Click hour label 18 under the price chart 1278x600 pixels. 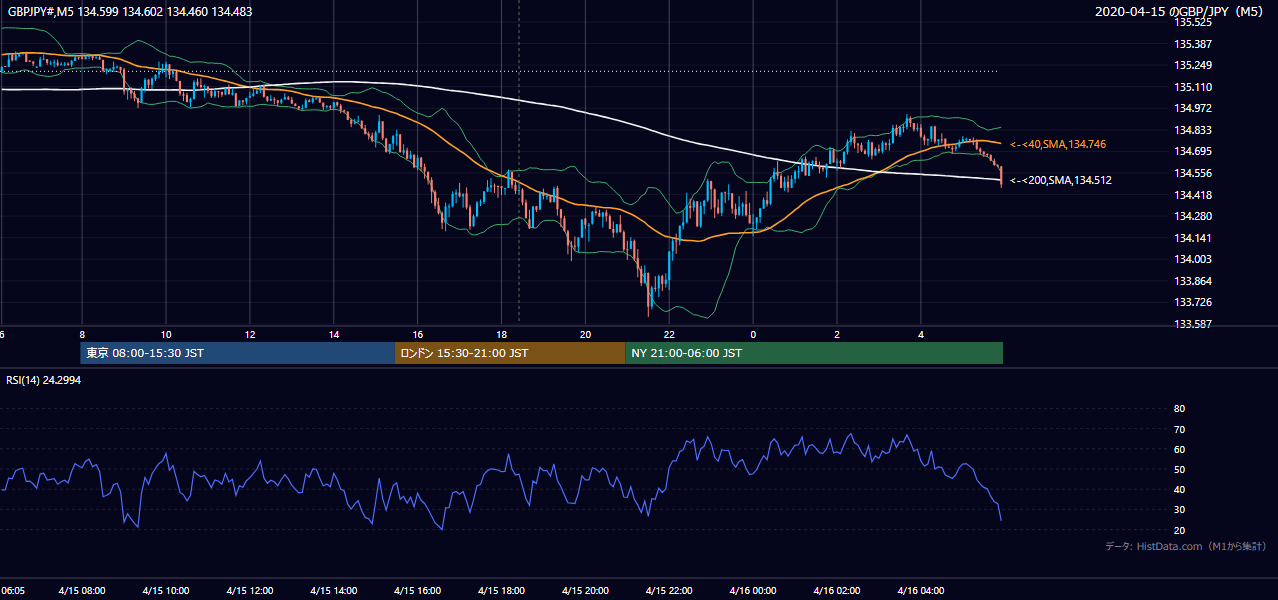tap(502, 335)
